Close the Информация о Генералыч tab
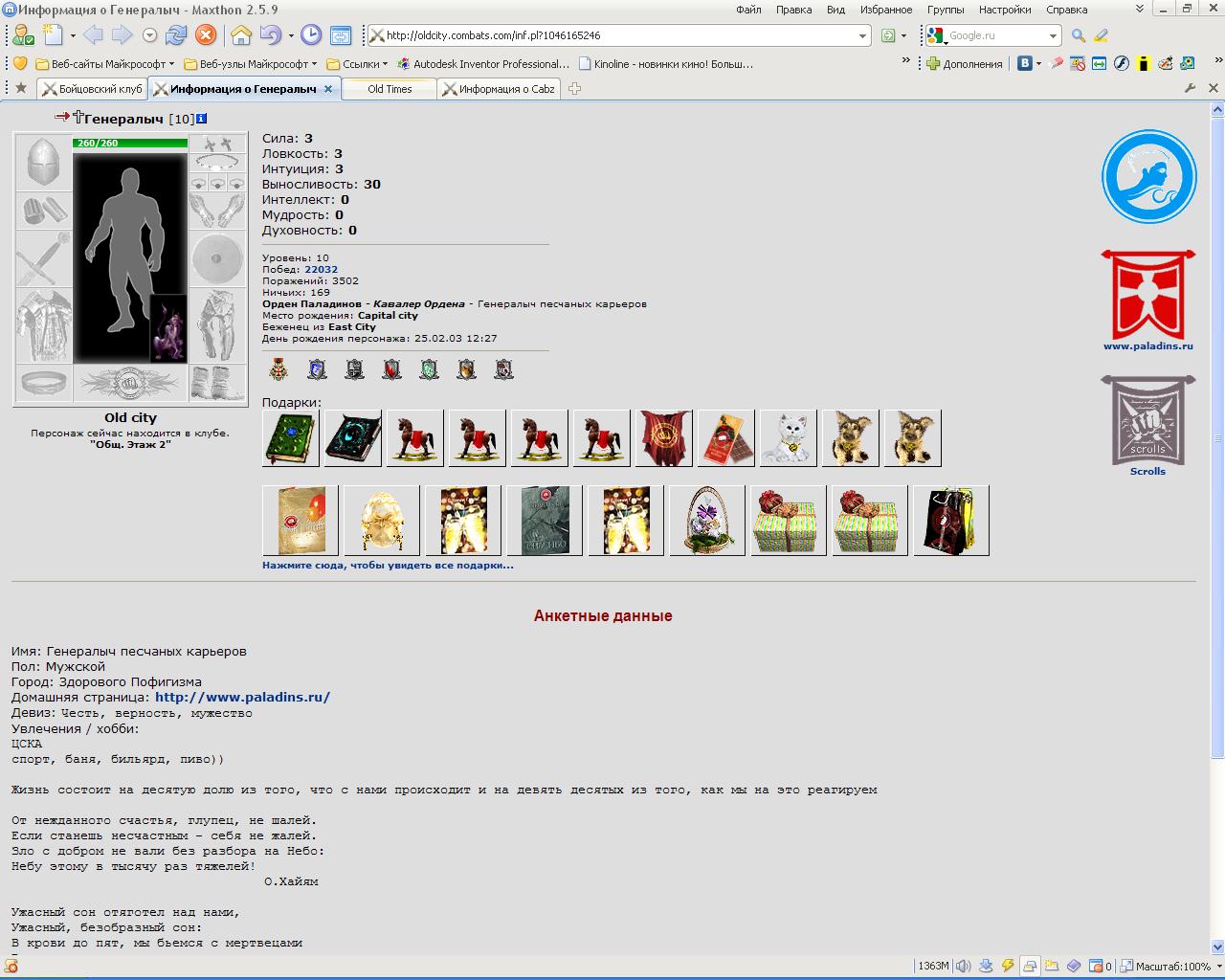 [328, 88]
